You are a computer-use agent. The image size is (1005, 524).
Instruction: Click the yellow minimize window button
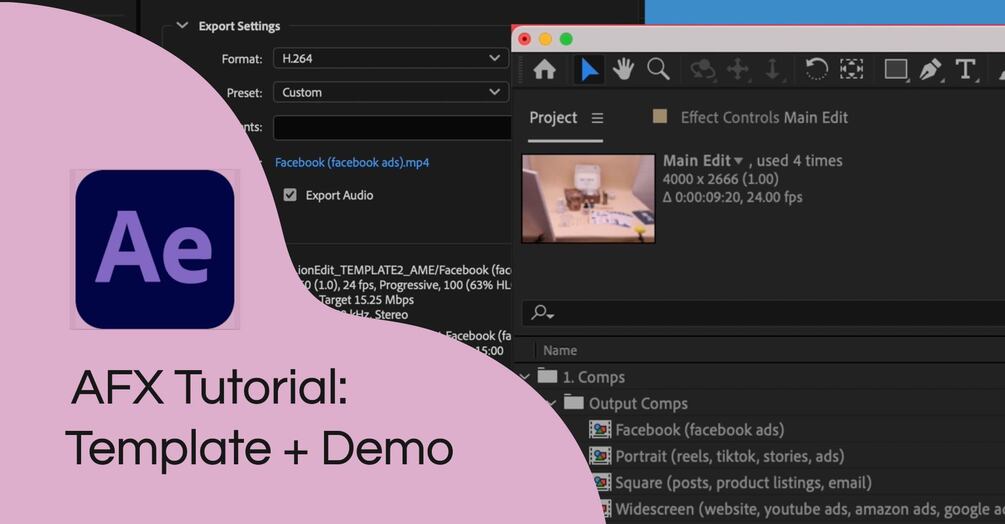545,39
